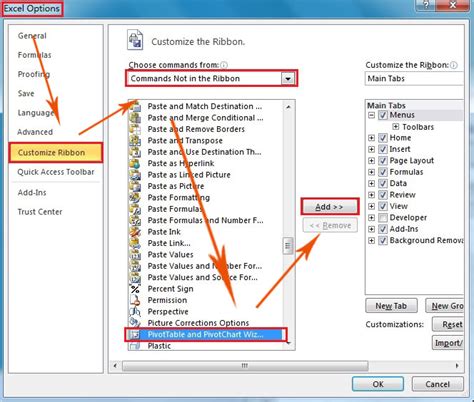Click the Picture Corrections Options icon
Viewport: 474px width, 402px height.
pos(135,323)
